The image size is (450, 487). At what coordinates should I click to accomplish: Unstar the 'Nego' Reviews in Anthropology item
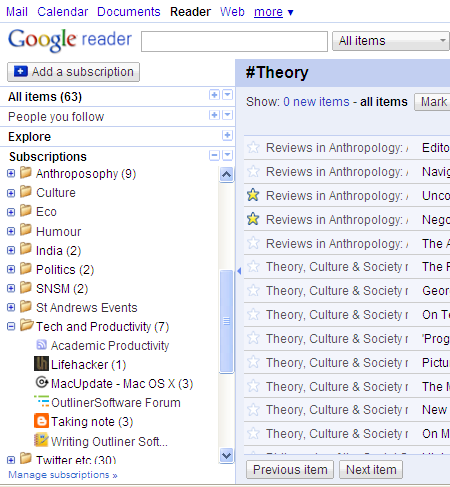(x=253, y=219)
